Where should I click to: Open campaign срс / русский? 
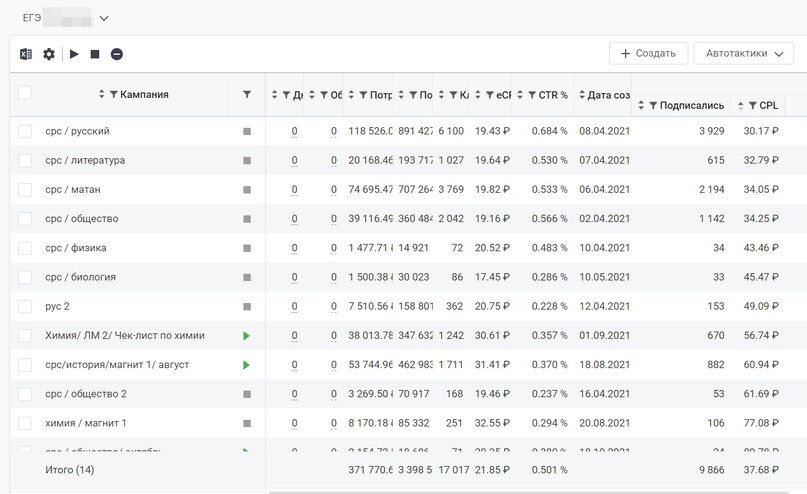pos(77,131)
